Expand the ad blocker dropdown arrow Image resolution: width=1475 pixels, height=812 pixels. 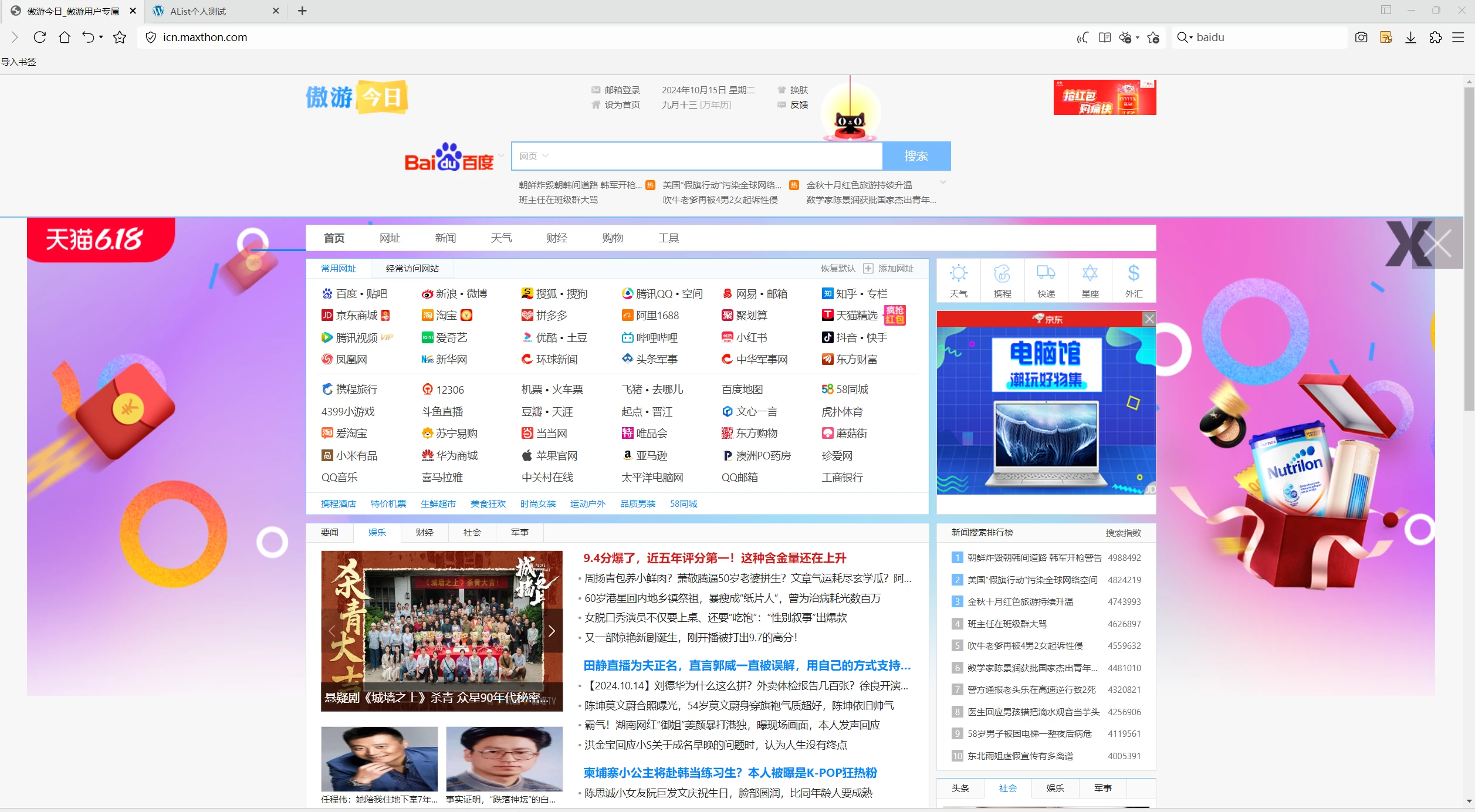tap(1138, 38)
